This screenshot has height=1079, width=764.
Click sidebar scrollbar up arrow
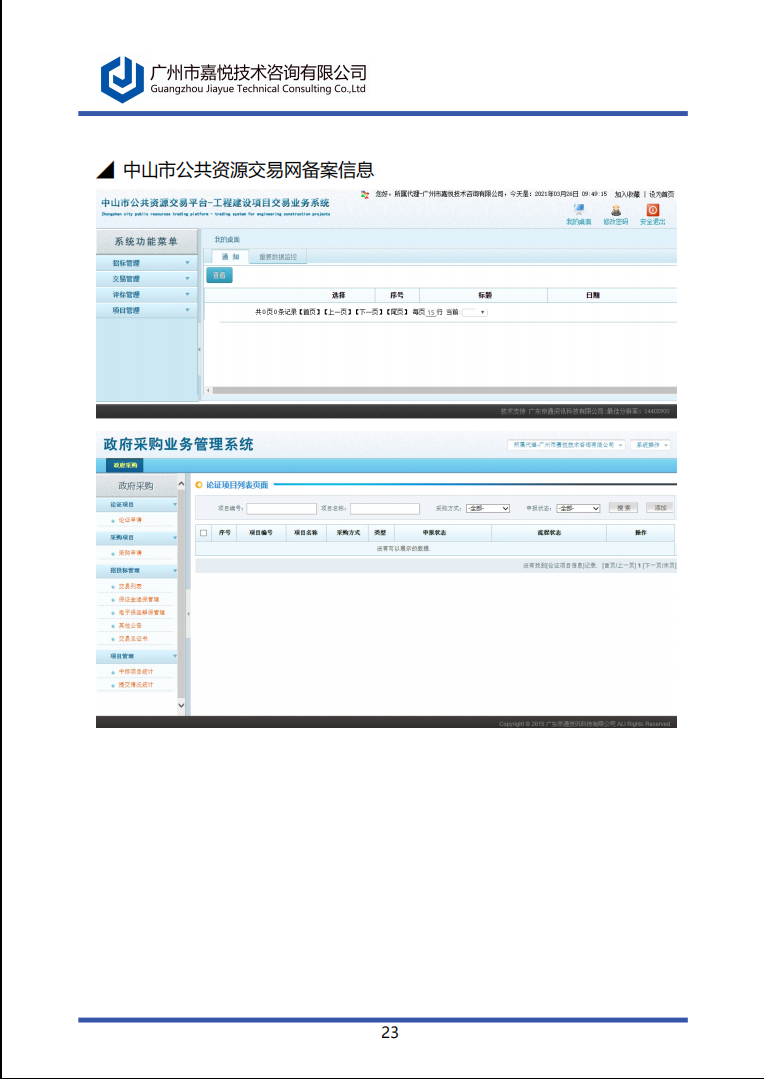tap(181, 484)
